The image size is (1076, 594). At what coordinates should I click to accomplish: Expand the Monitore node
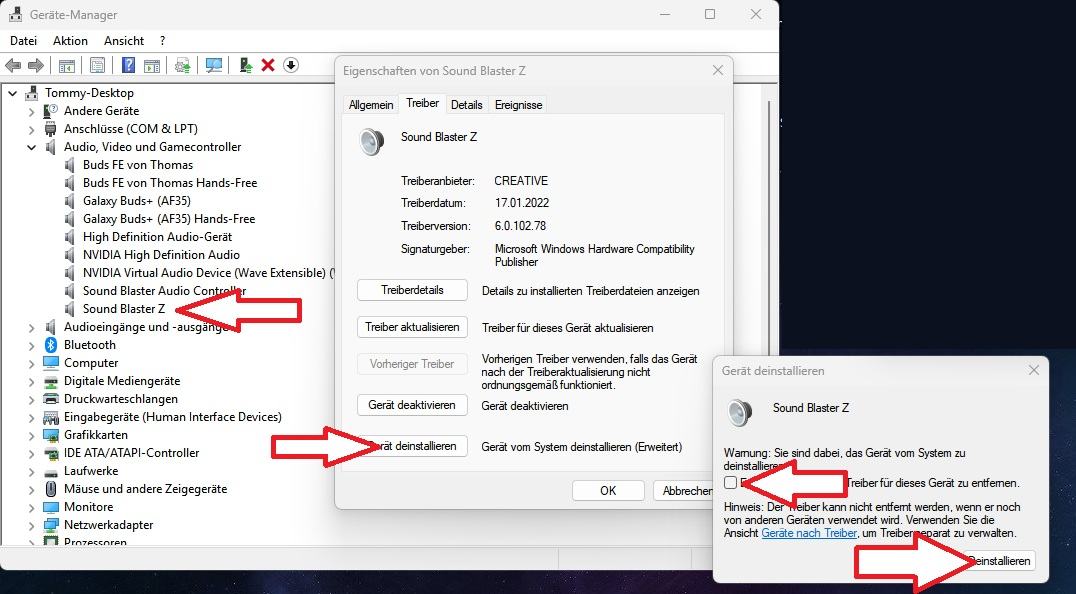click(x=32, y=508)
